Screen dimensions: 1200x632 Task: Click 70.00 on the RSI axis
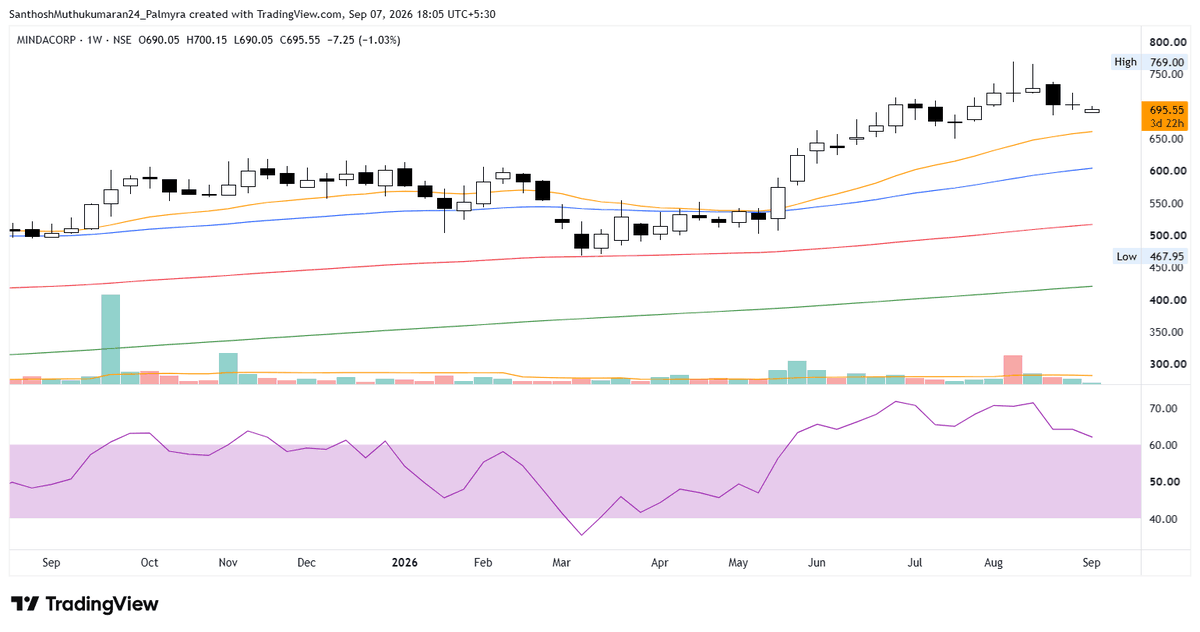(1164, 409)
